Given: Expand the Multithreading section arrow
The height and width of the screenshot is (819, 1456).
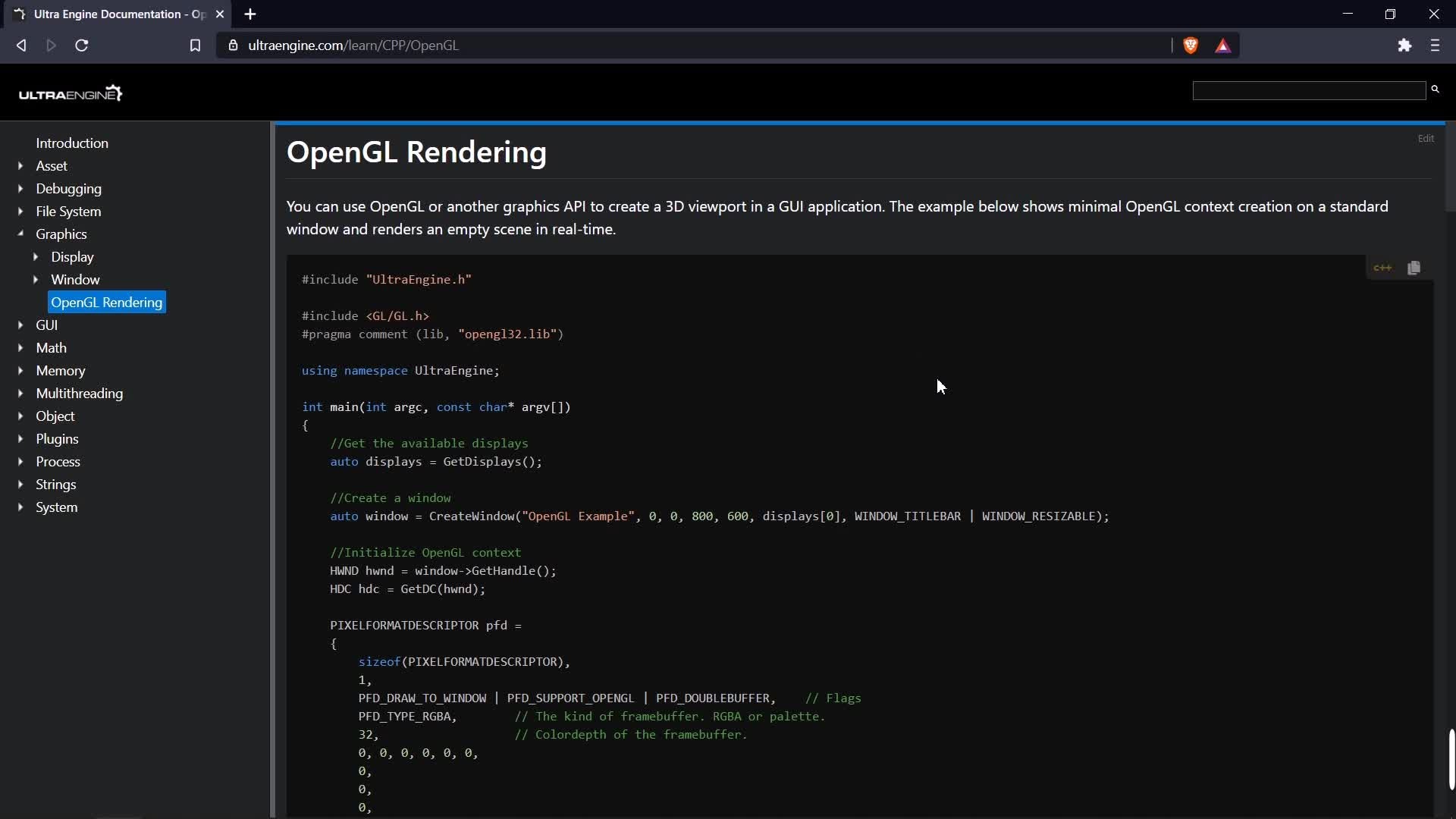Looking at the screenshot, I should point(20,394).
